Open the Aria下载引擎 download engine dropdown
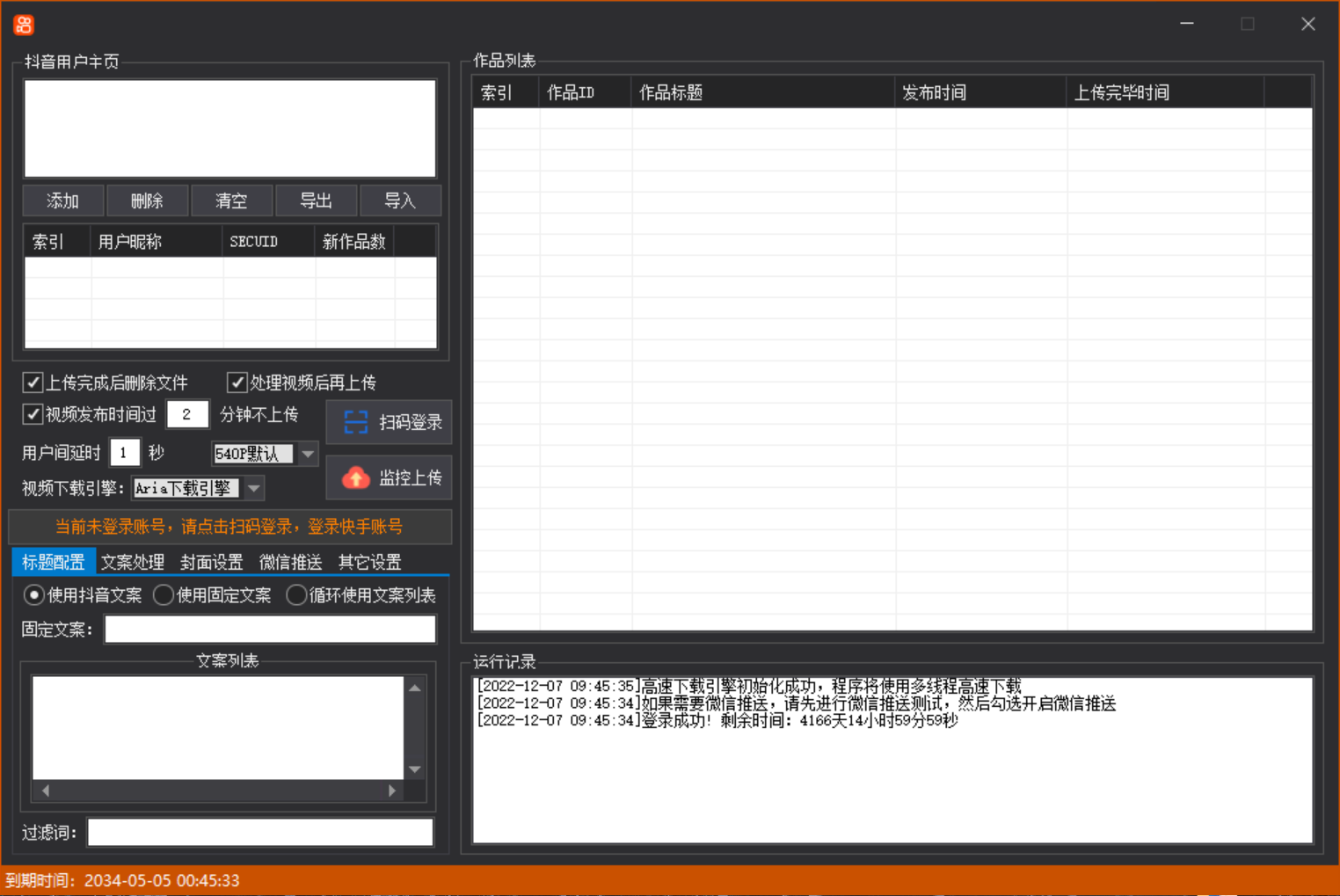This screenshot has height=896, width=1340. pyautogui.click(x=253, y=488)
